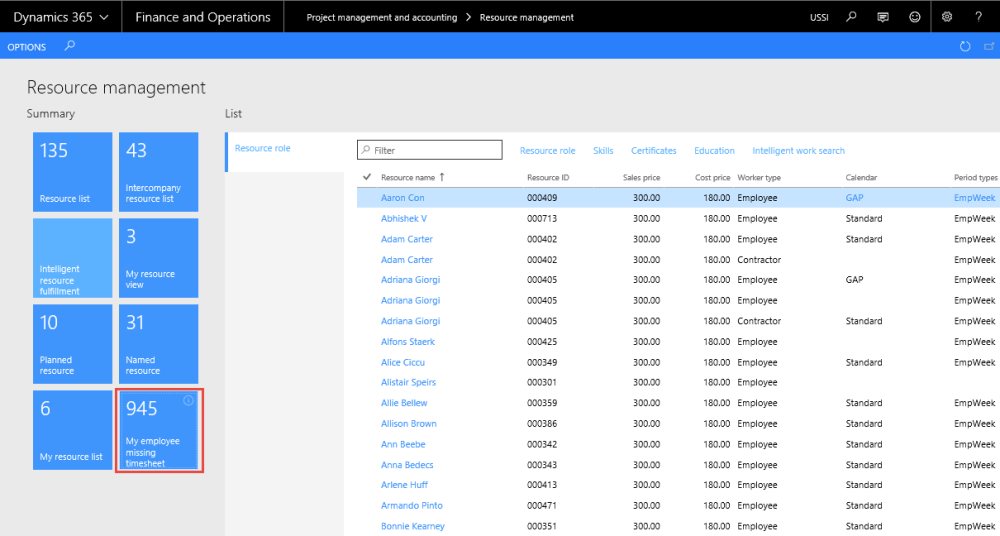Viewport: 1000px width, 536px height.
Task: Click the open in new window icon
Action: tap(988, 47)
